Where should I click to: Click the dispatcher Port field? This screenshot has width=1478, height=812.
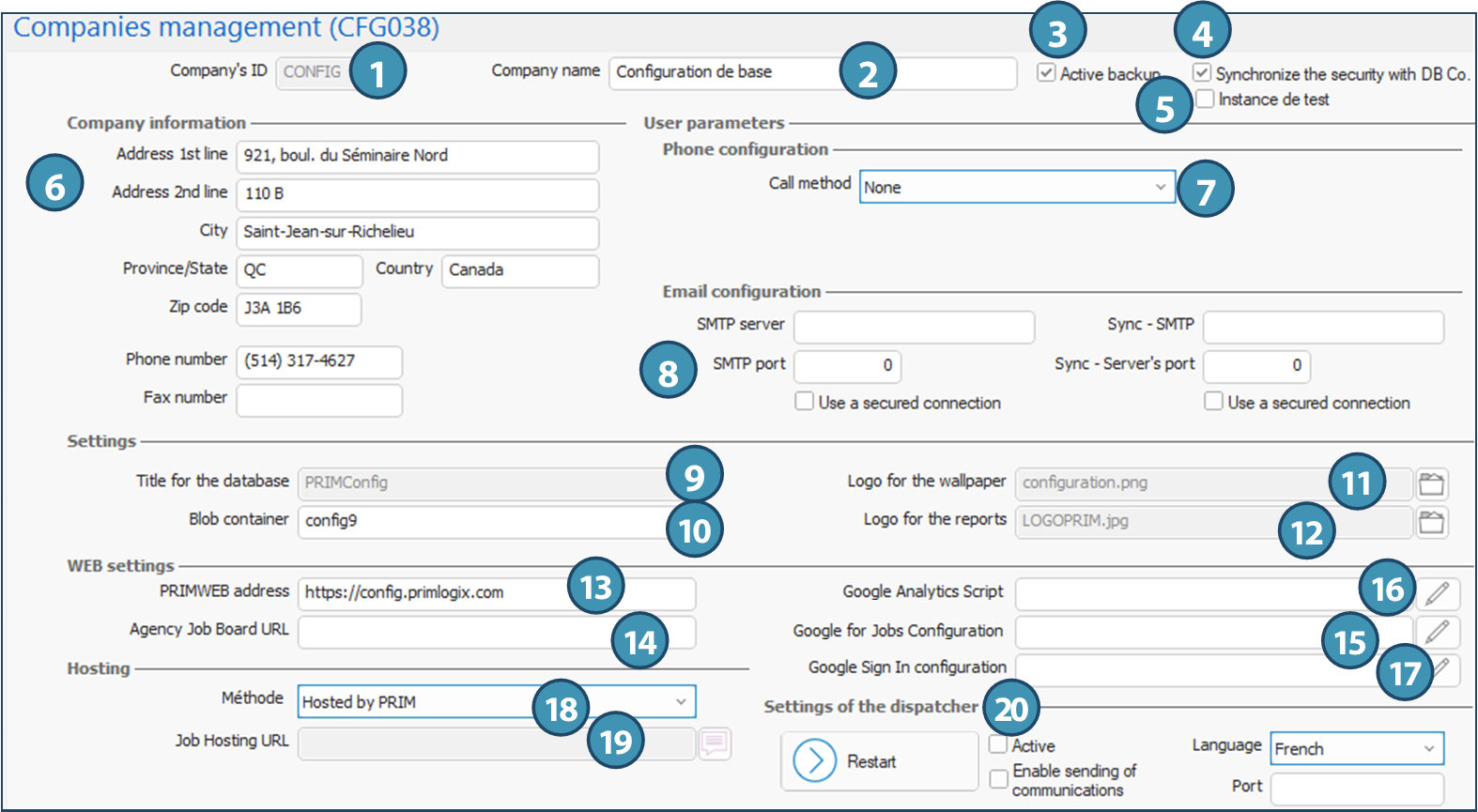point(1356,789)
